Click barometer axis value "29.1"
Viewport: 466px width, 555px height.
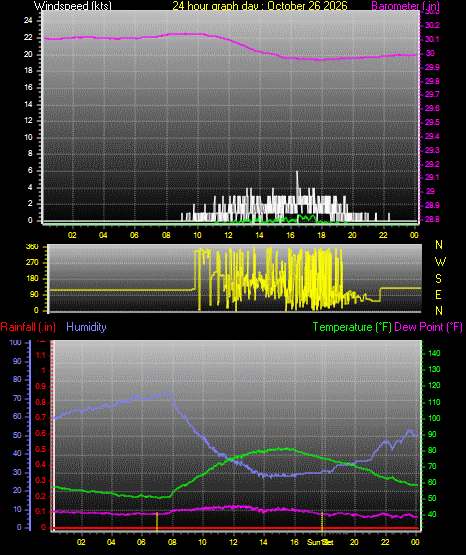[x=432, y=177]
